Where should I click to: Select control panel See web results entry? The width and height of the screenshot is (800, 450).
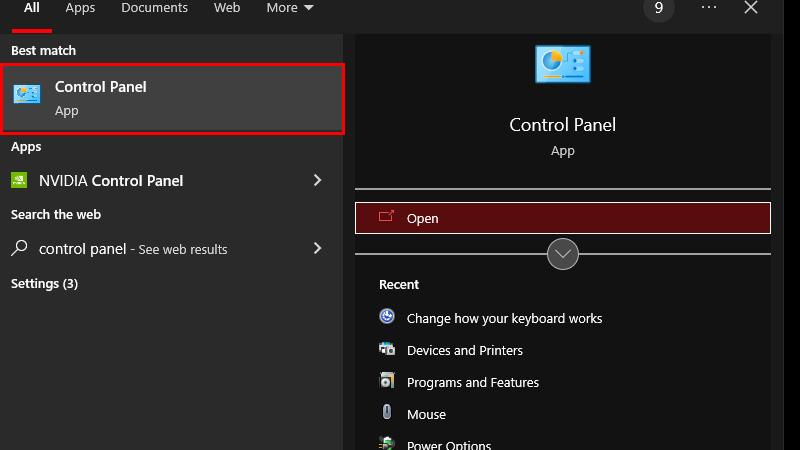171,248
